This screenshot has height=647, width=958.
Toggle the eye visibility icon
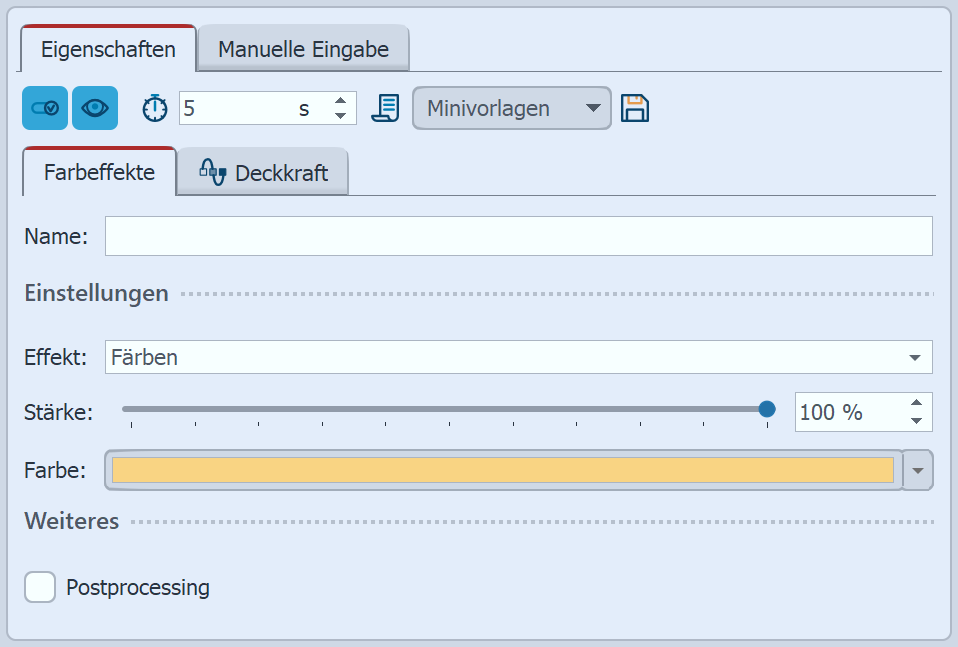click(x=95, y=108)
